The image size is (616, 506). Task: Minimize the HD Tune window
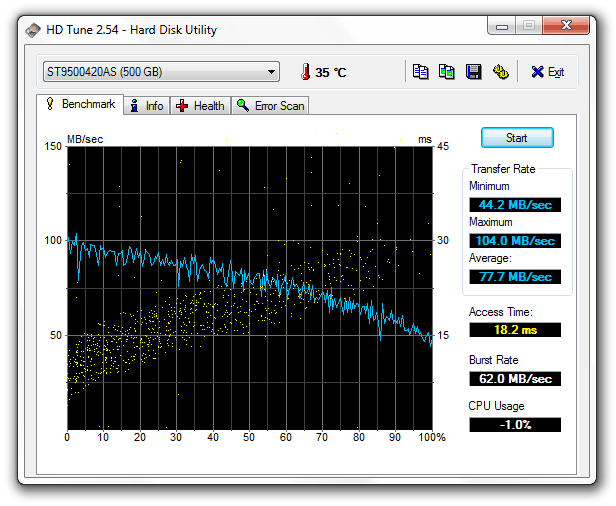tap(502, 26)
